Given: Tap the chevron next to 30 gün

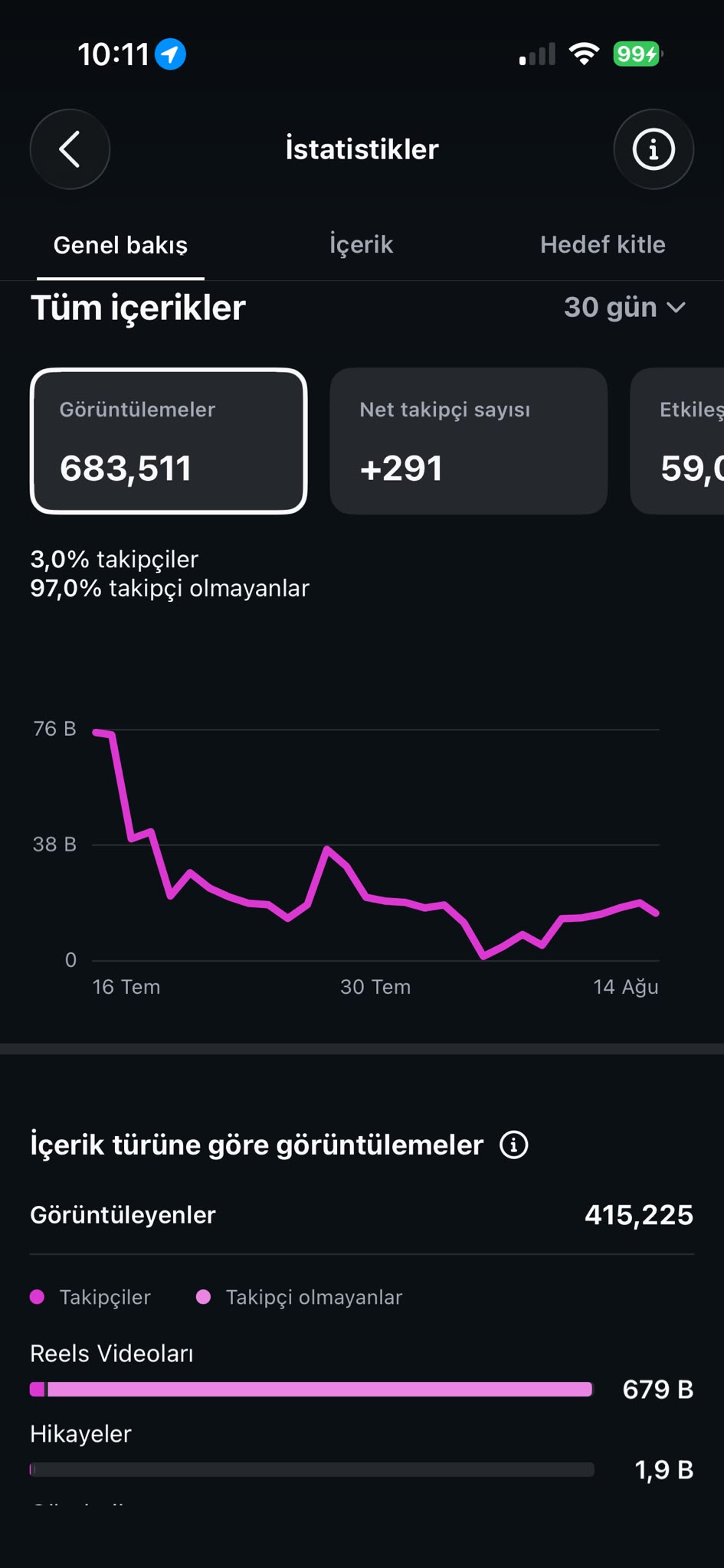Looking at the screenshot, I should (x=676, y=308).
